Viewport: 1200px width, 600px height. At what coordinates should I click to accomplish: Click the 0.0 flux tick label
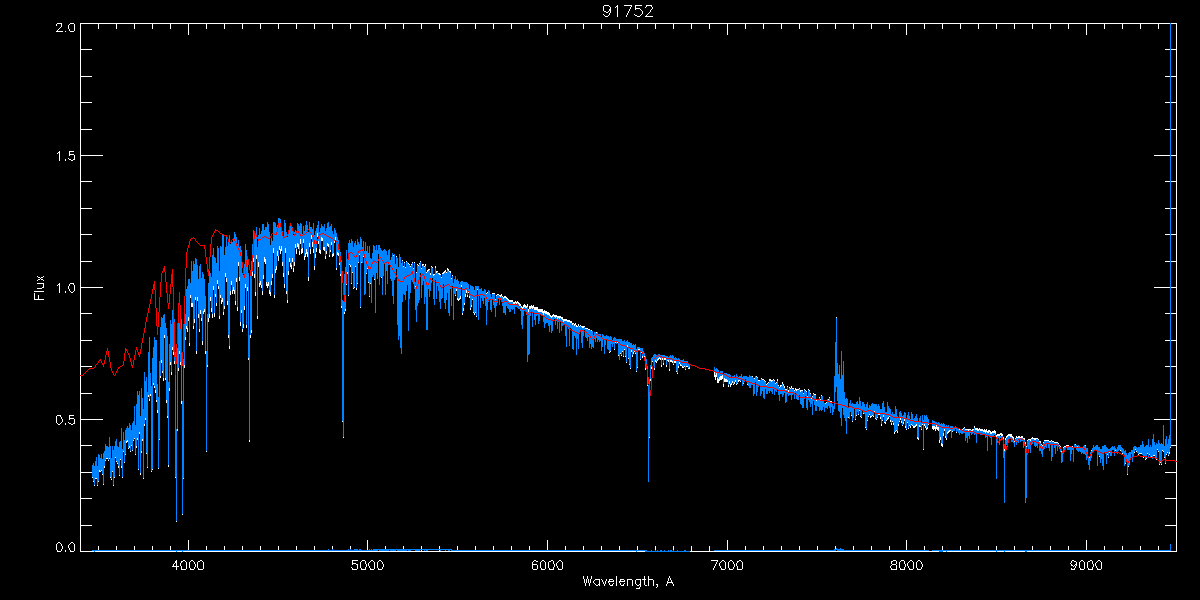[x=65, y=547]
